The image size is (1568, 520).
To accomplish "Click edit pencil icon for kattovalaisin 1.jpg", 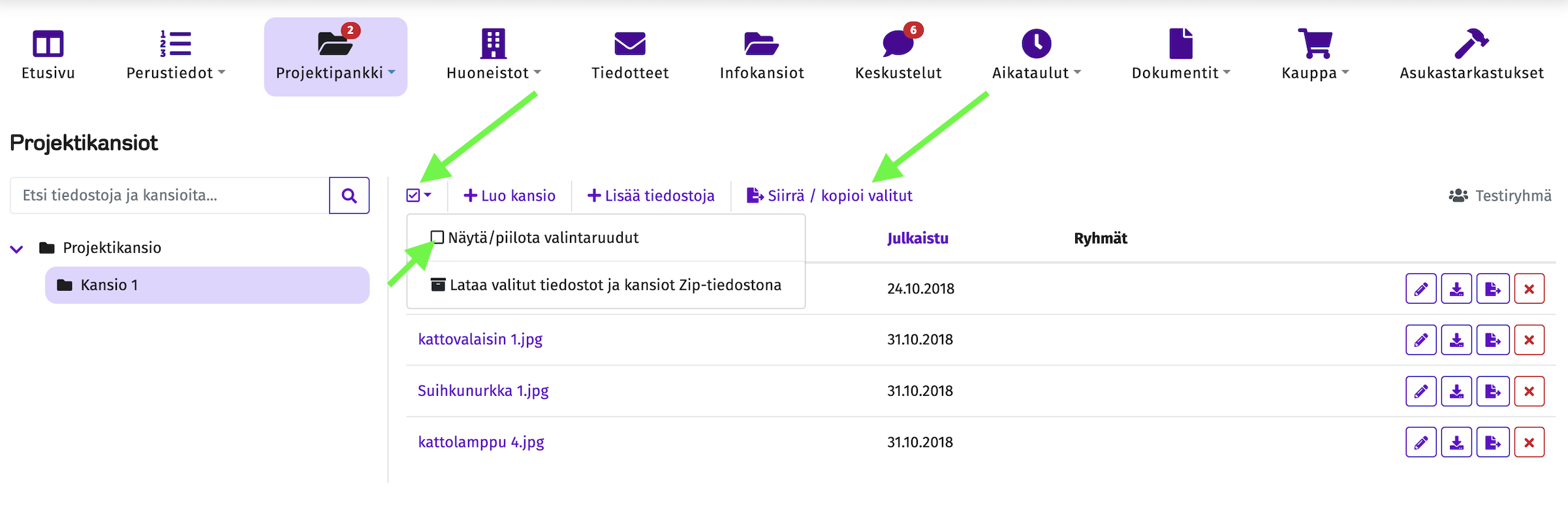I will (1420, 340).
